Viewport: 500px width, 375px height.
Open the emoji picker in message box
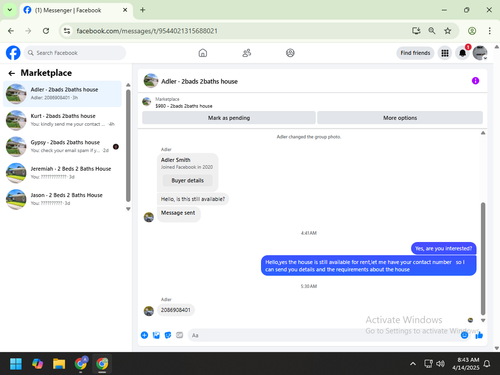(x=464, y=335)
